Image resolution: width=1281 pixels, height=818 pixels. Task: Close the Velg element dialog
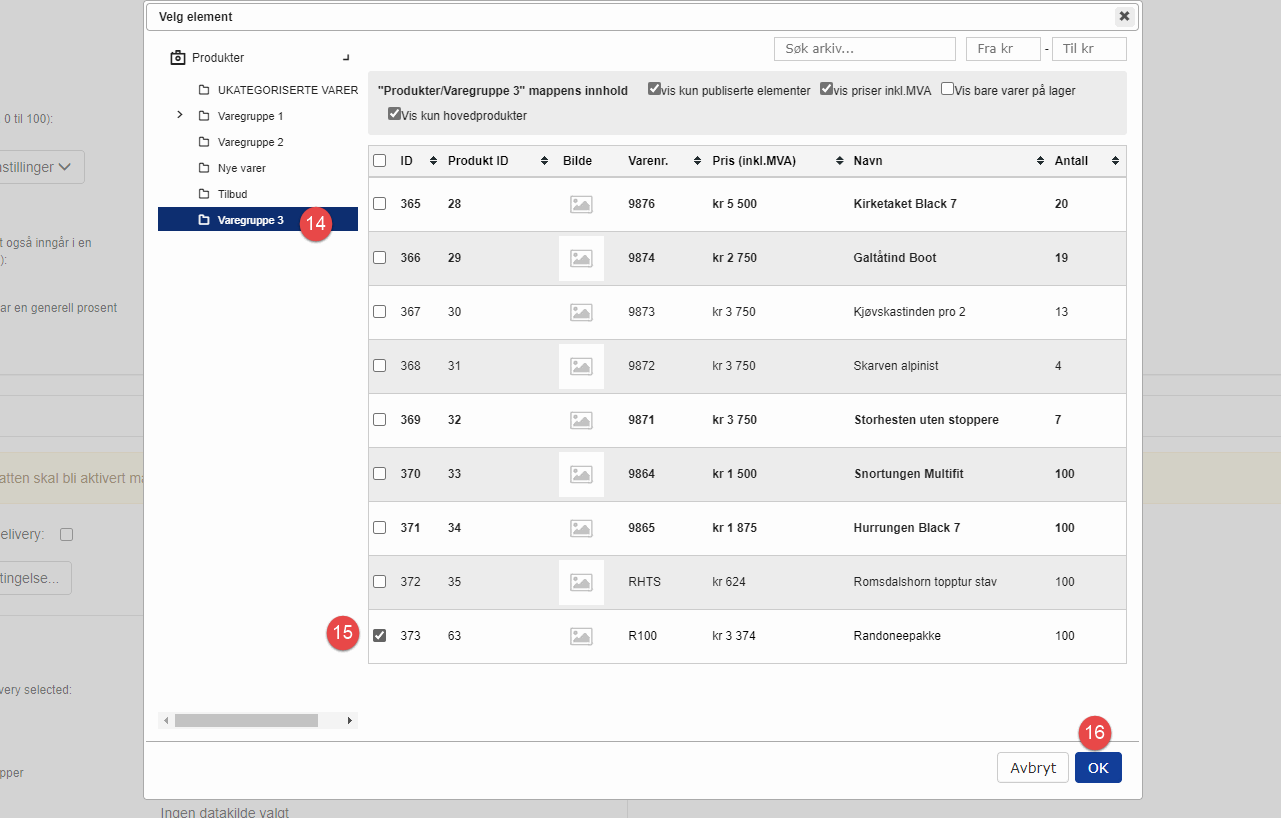click(x=1124, y=16)
